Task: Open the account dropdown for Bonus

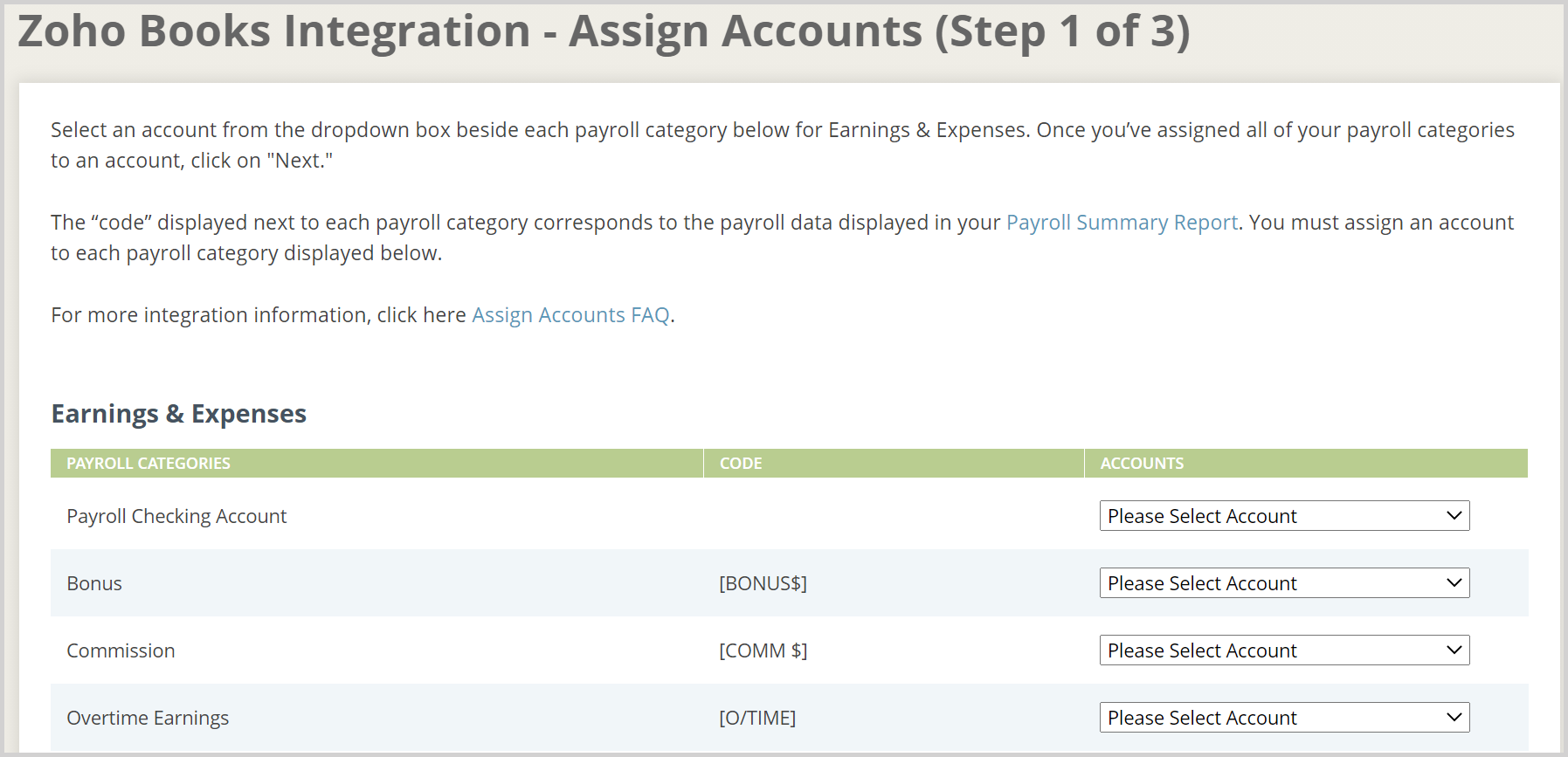Action: pos(1282,582)
